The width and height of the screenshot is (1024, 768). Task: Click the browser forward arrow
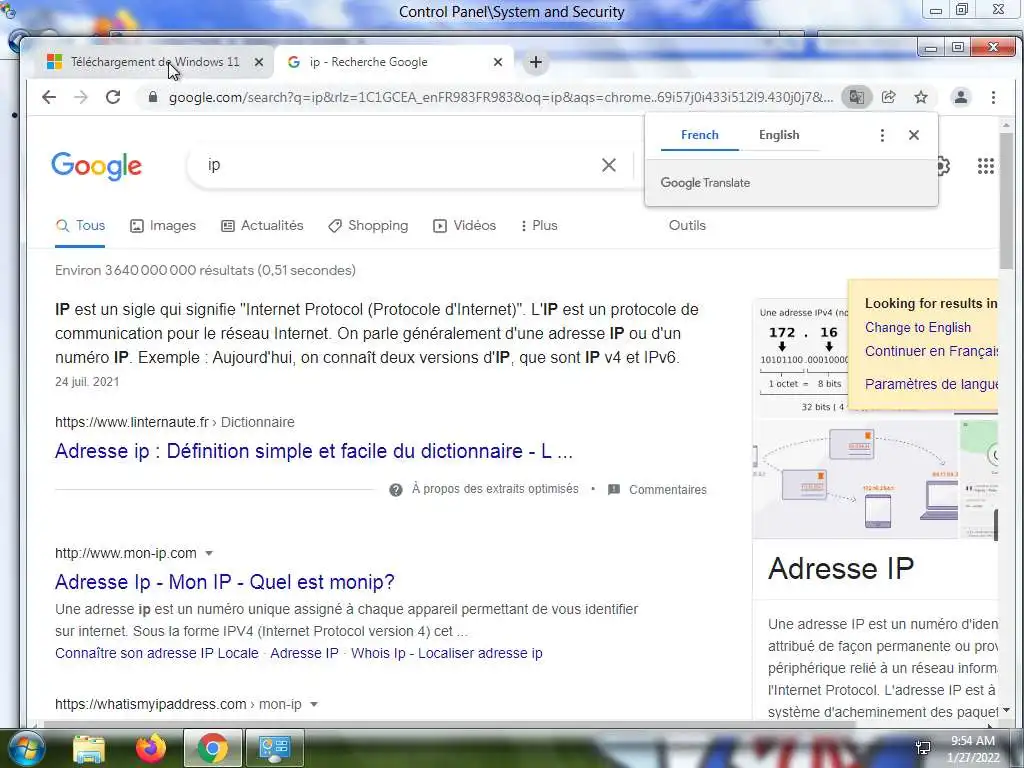coord(81,97)
